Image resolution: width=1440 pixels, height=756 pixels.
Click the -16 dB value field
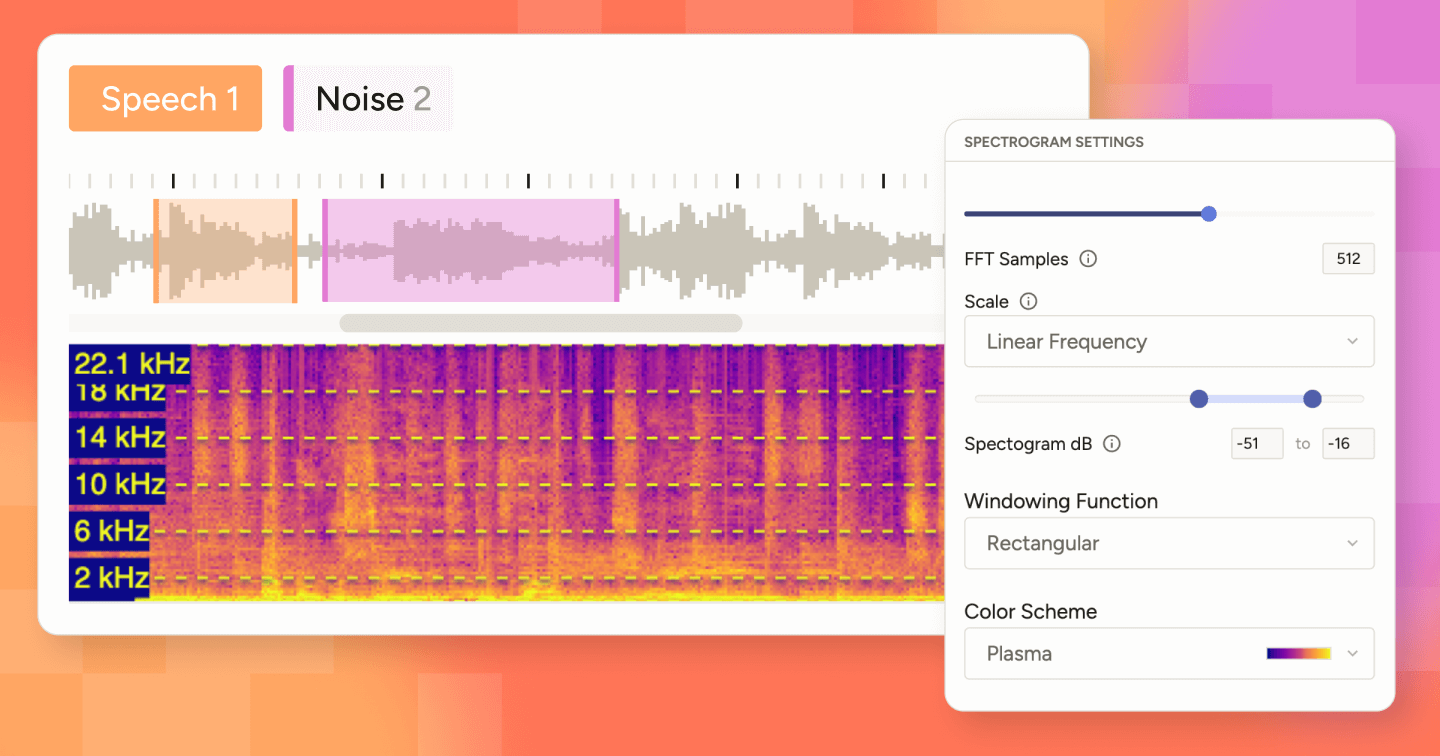click(1347, 443)
